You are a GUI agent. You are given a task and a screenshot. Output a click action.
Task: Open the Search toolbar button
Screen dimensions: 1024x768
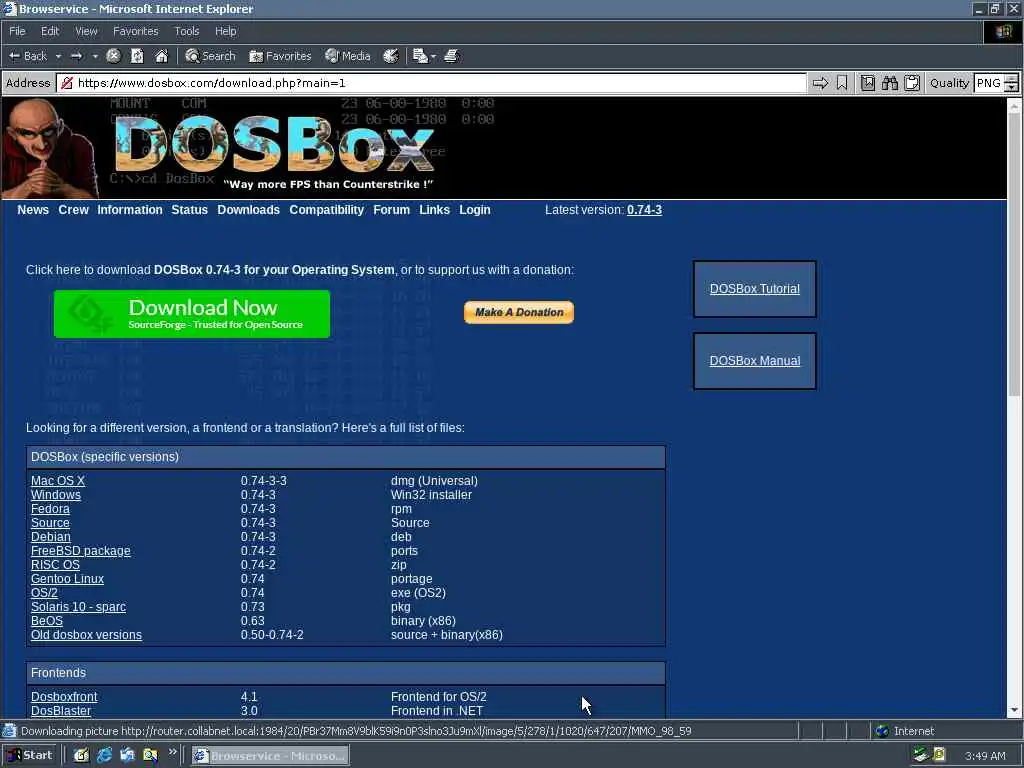(x=210, y=56)
